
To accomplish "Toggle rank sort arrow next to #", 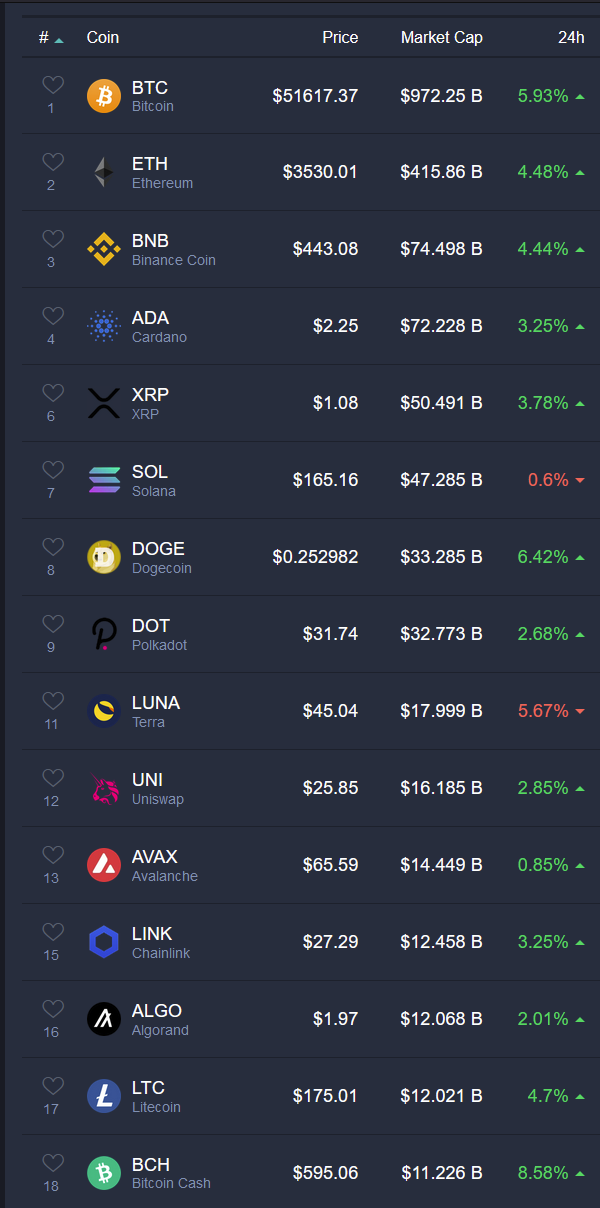I will [59, 39].
